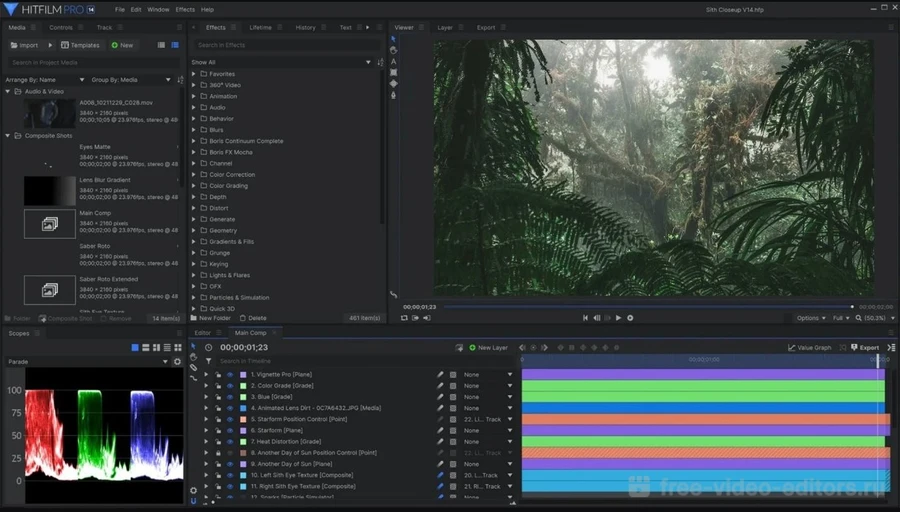Toggle the lock on the Starform layer
The width and height of the screenshot is (900, 512).
pyautogui.click(x=218, y=430)
